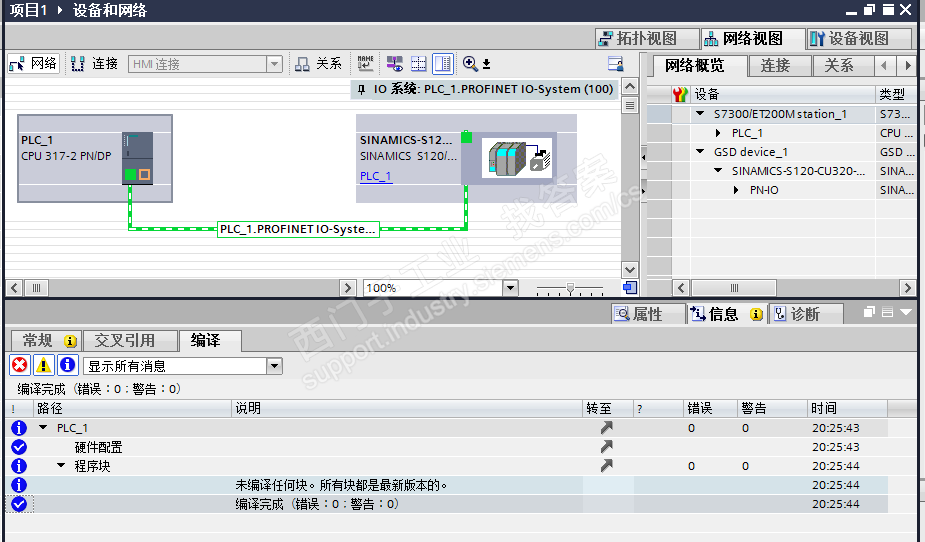
Task: Select the 交叉引用 cross-reference sub-tab
Action: point(130,340)
